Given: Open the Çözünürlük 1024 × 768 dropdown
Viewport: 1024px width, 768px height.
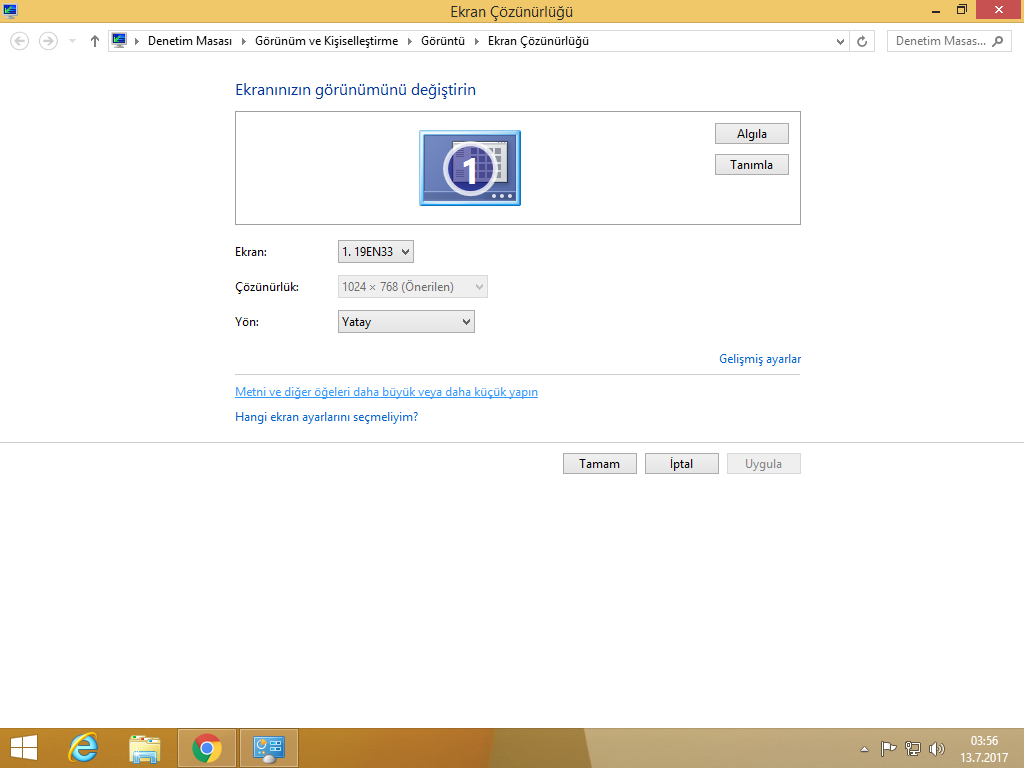Looking at the screenshot, I should (413, 287).
